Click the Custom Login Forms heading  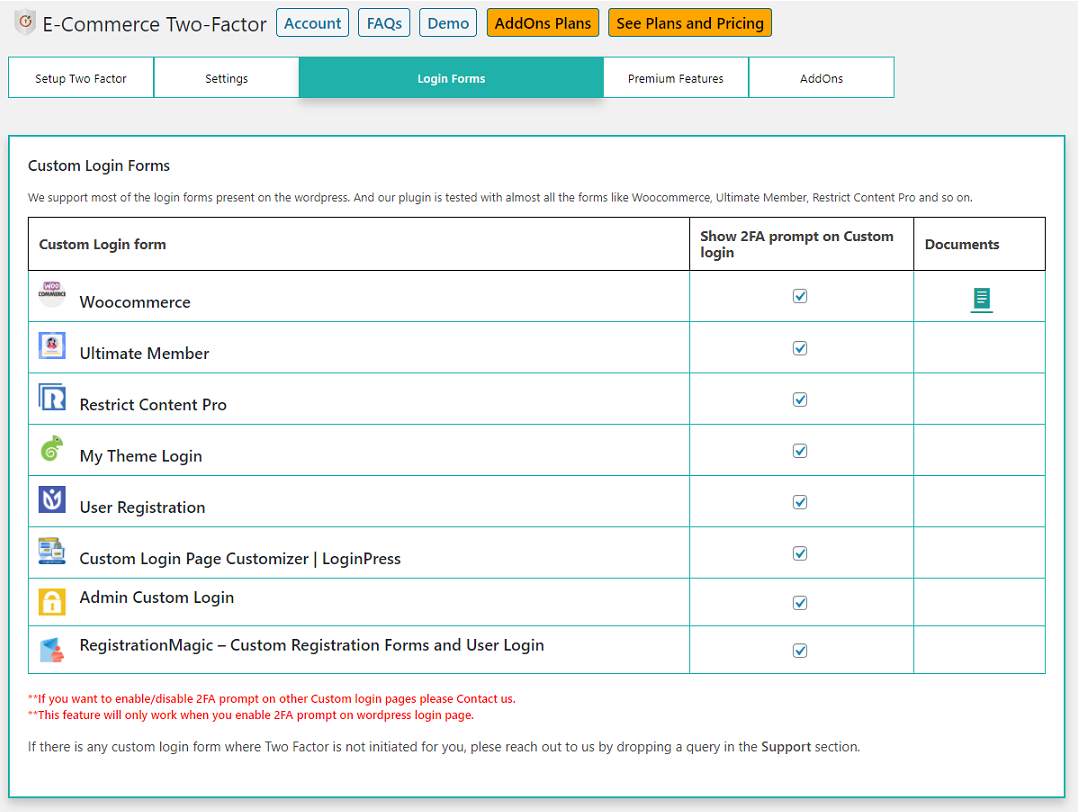(x=99, y=166)
